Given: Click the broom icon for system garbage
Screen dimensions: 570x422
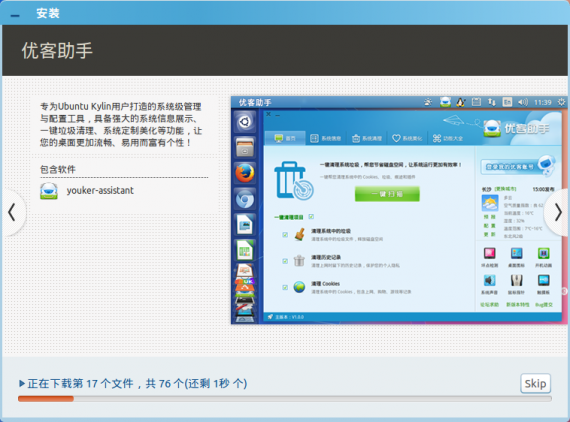Looking at the screenshot, I should [x=300, y=234].
